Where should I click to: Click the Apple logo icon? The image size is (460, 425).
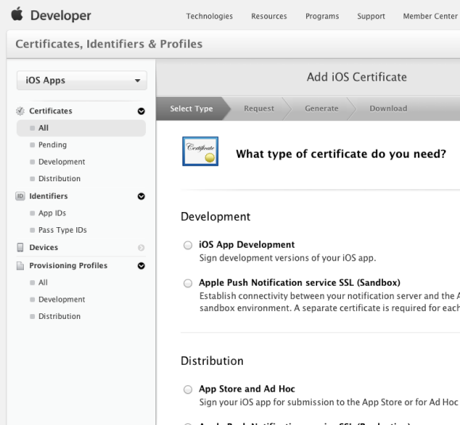click(x=17, y=14)
